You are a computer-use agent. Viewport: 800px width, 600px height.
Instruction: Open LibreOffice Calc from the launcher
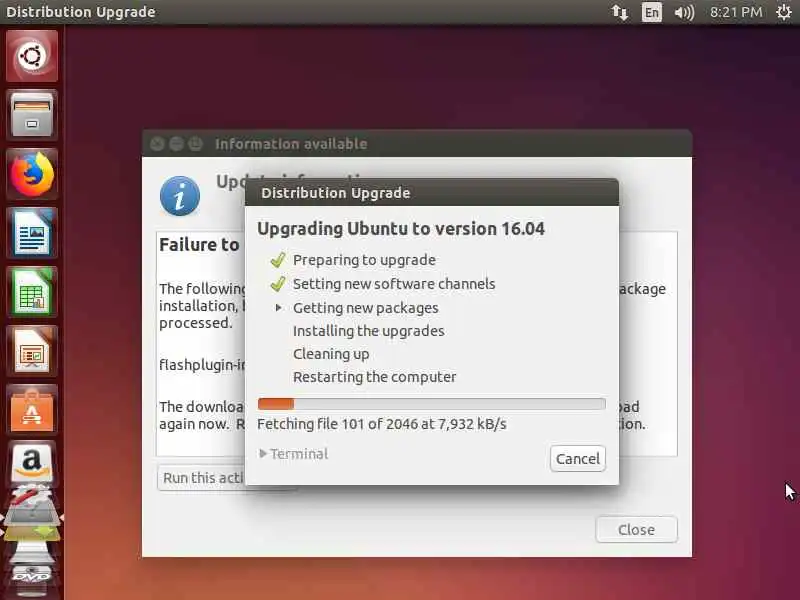[x=32, y=292]
